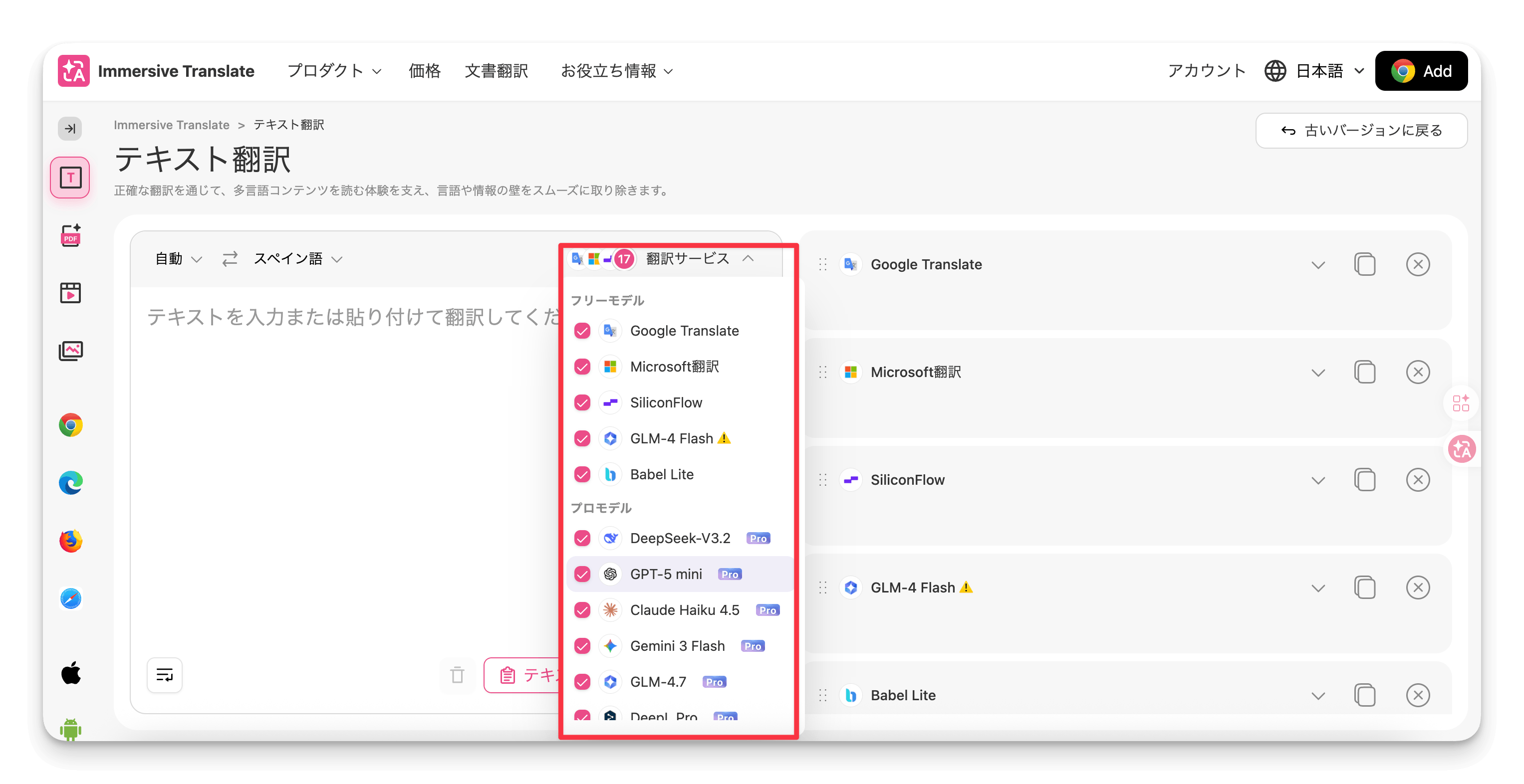Click the floating apps grid icon
Screen dimensions: 1524x784
click(x=1461, y=403)
